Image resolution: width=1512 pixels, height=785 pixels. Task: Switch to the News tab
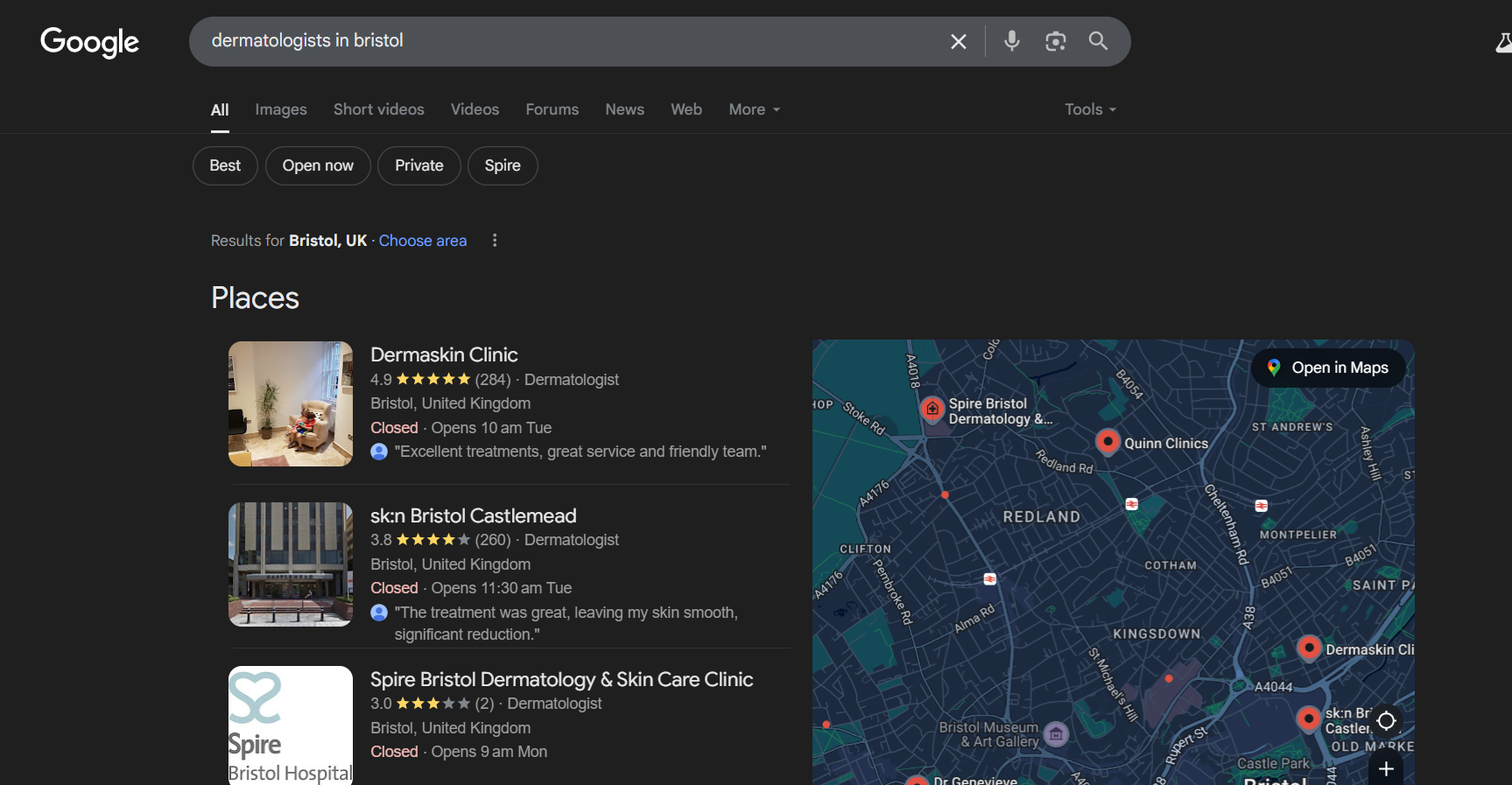pyautogui.click(x=625, y=109)
